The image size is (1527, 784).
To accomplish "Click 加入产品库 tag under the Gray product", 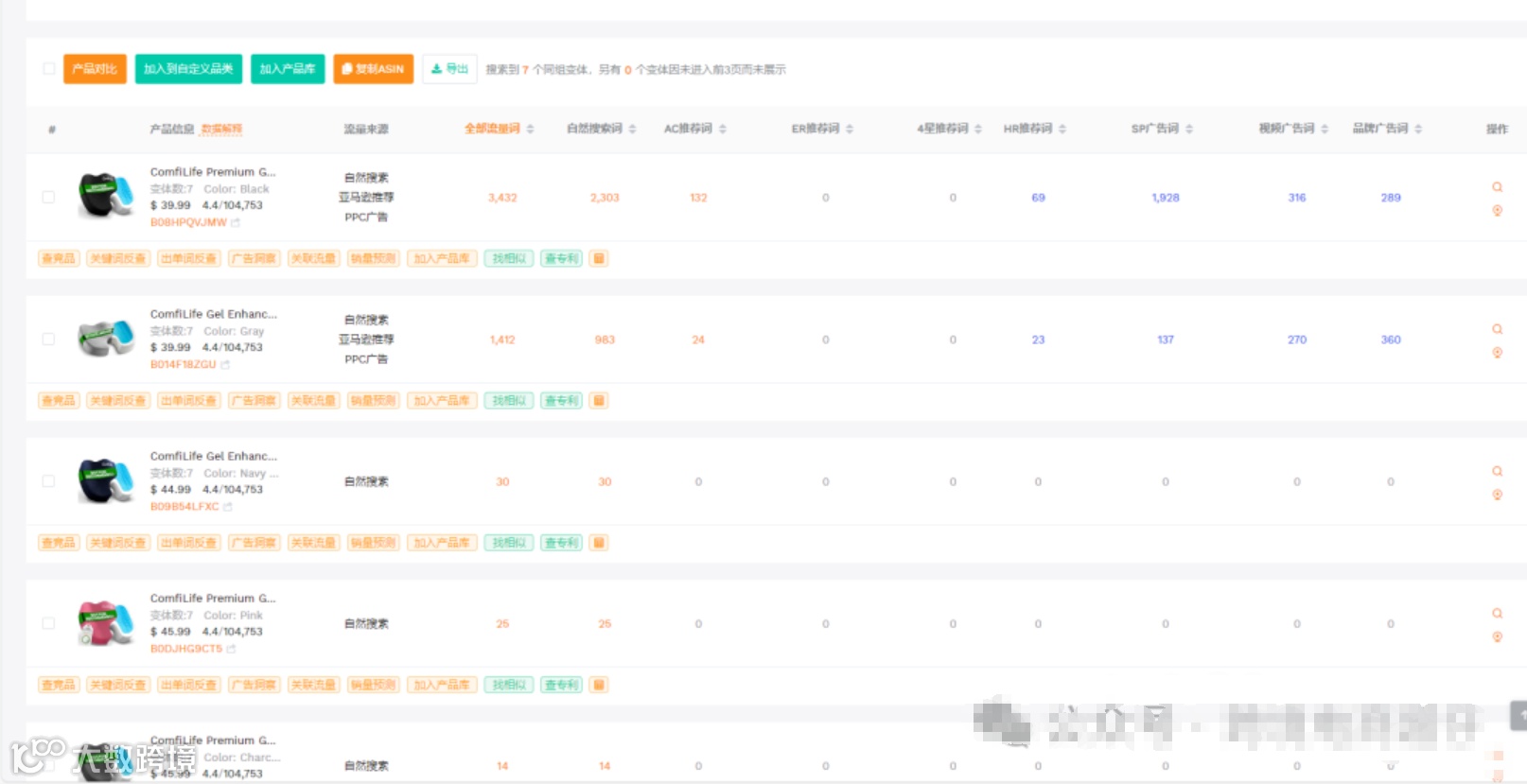I will click(442, 400).
